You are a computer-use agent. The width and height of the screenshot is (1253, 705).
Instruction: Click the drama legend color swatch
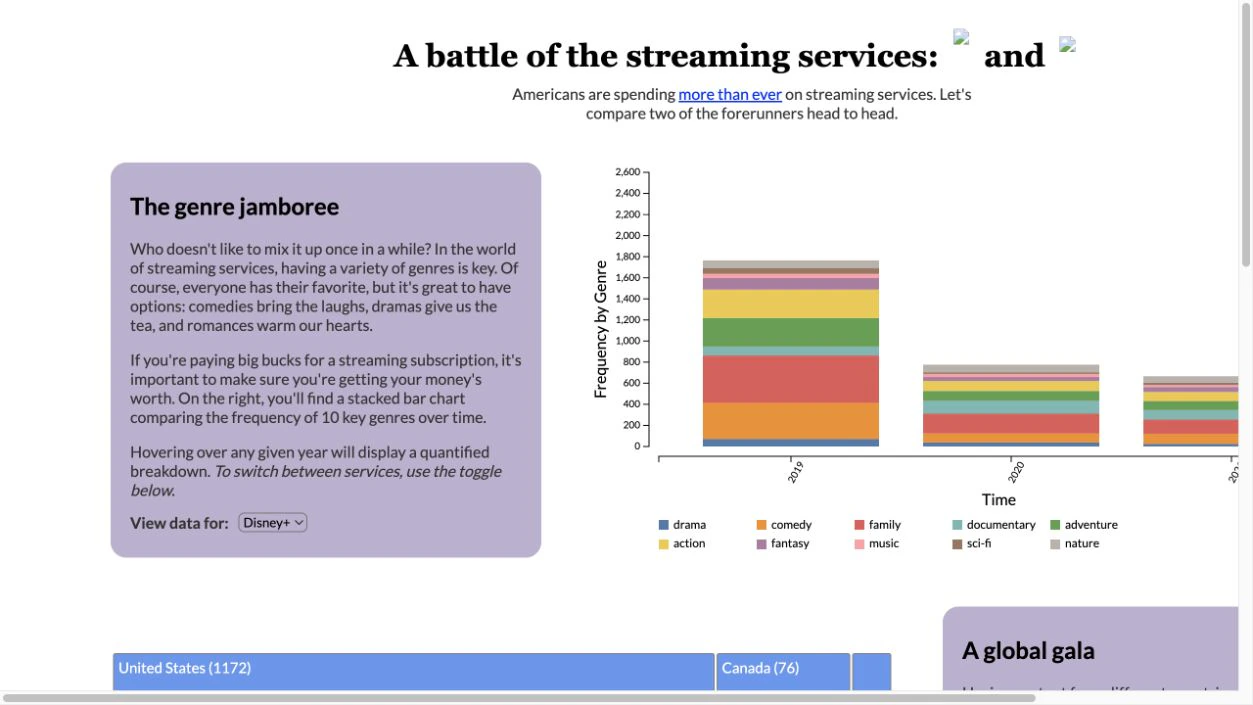click(x=664, y=525)
